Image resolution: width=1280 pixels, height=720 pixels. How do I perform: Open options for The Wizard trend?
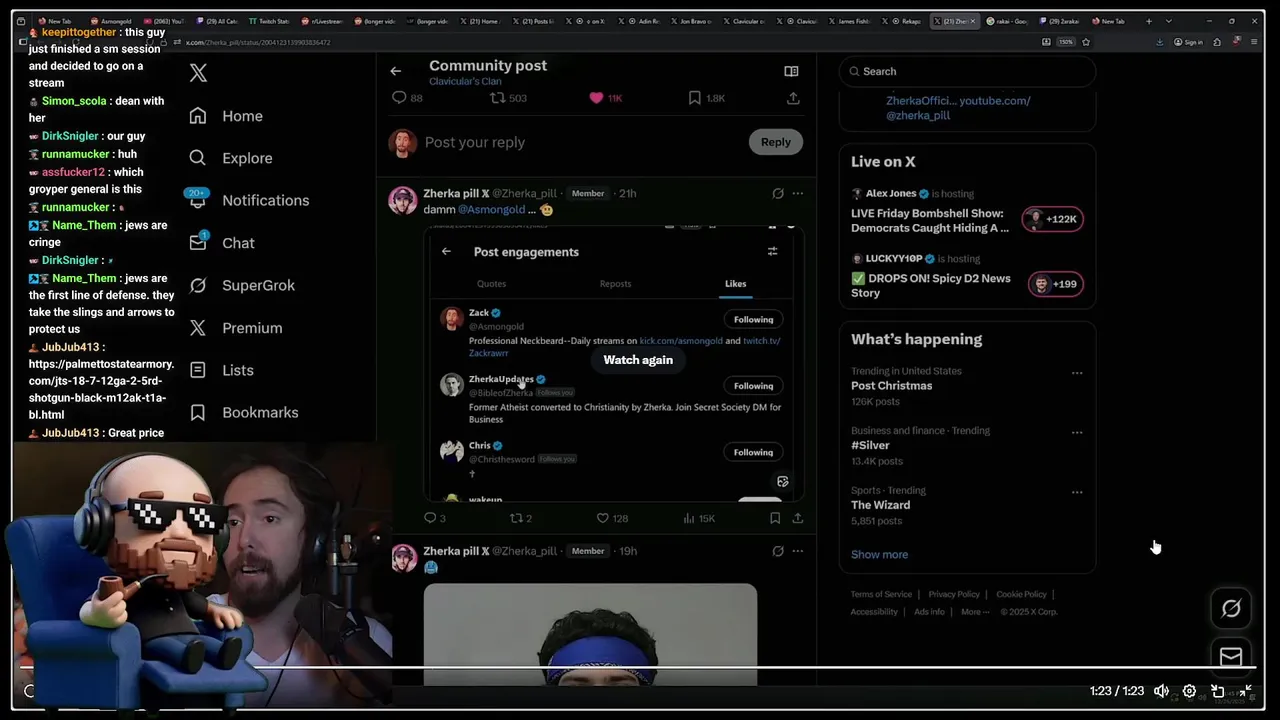pyautogui.click(x=1077, y=492)
